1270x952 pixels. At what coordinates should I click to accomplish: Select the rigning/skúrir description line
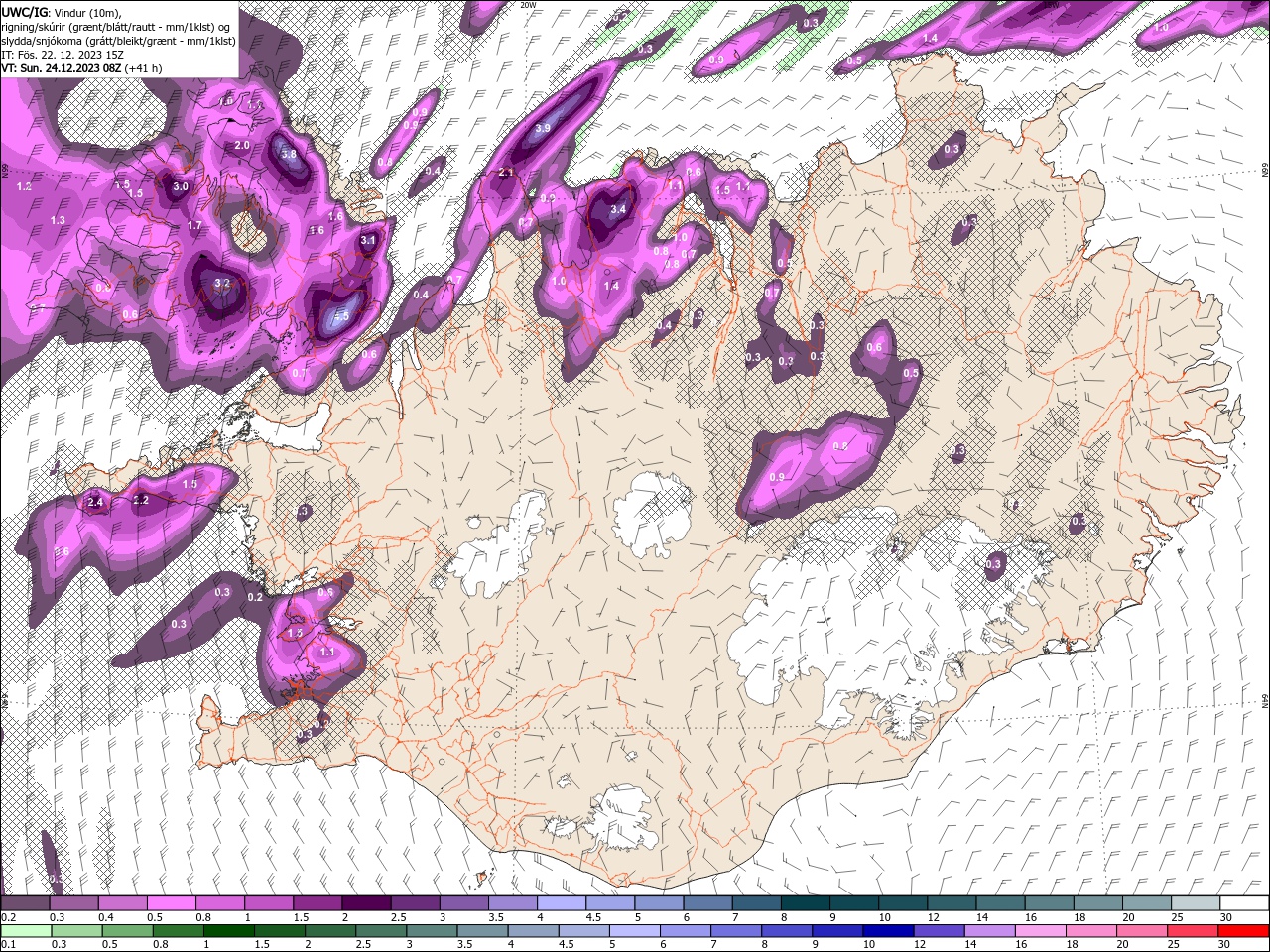(117, 26)
